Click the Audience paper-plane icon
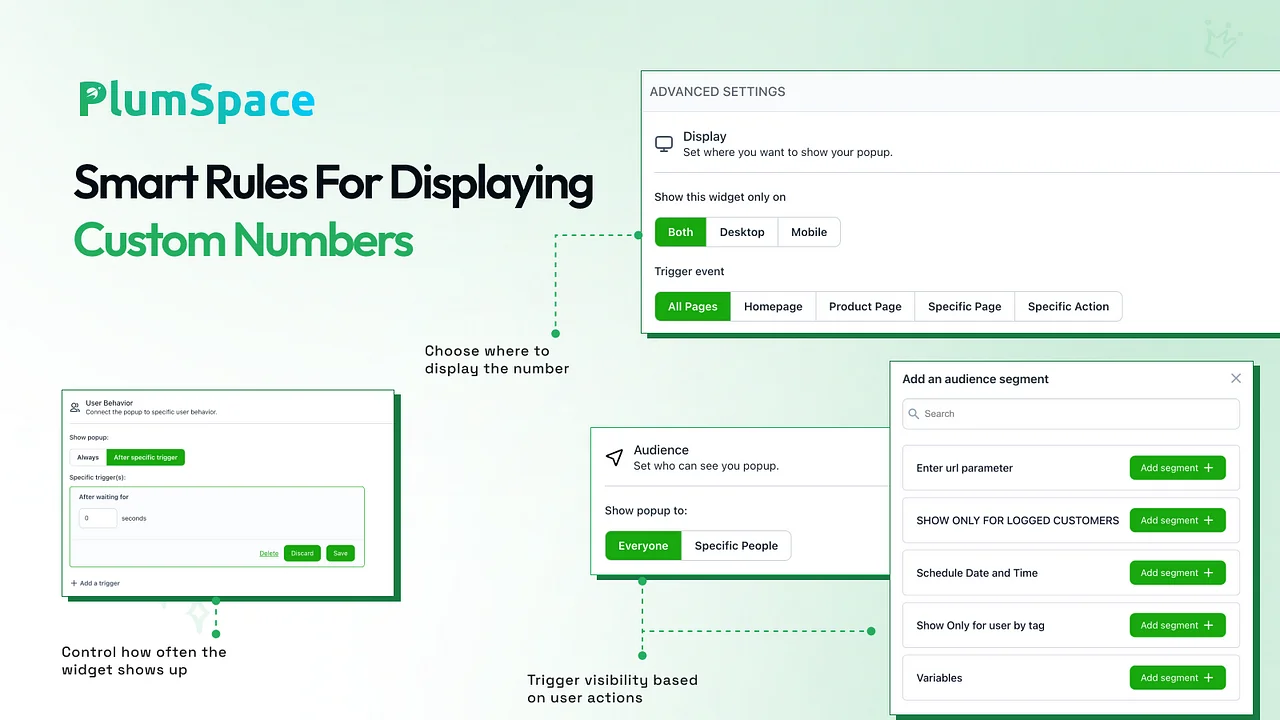 [615, 457]
